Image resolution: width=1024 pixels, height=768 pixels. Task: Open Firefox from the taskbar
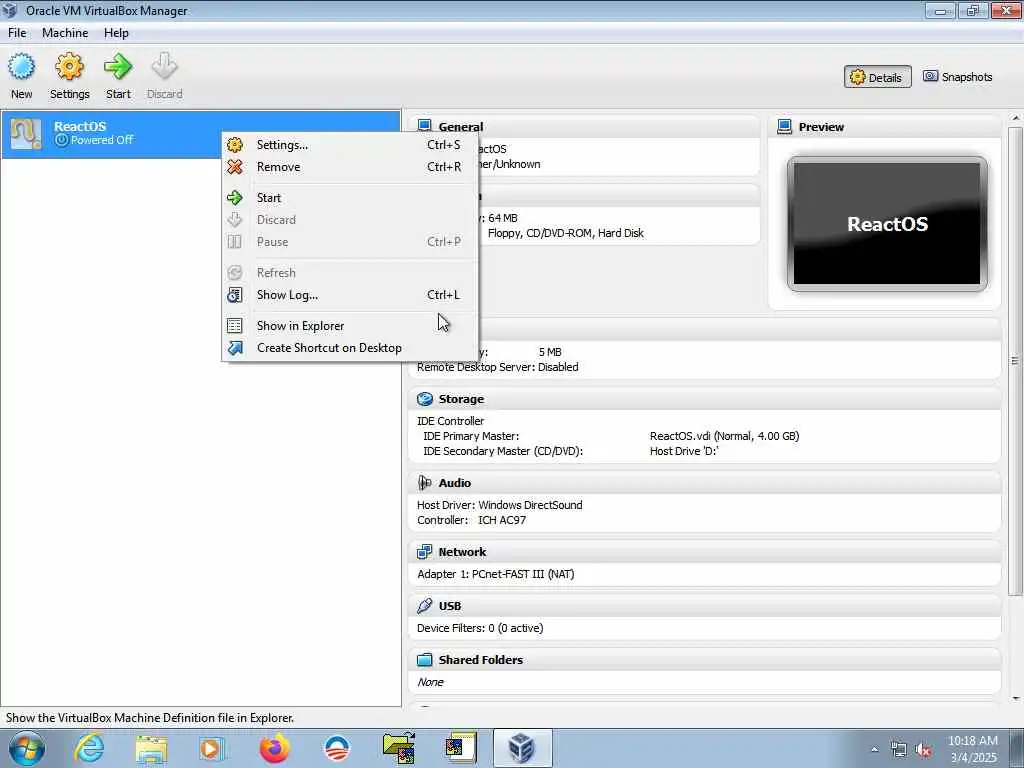coord(274,748)
